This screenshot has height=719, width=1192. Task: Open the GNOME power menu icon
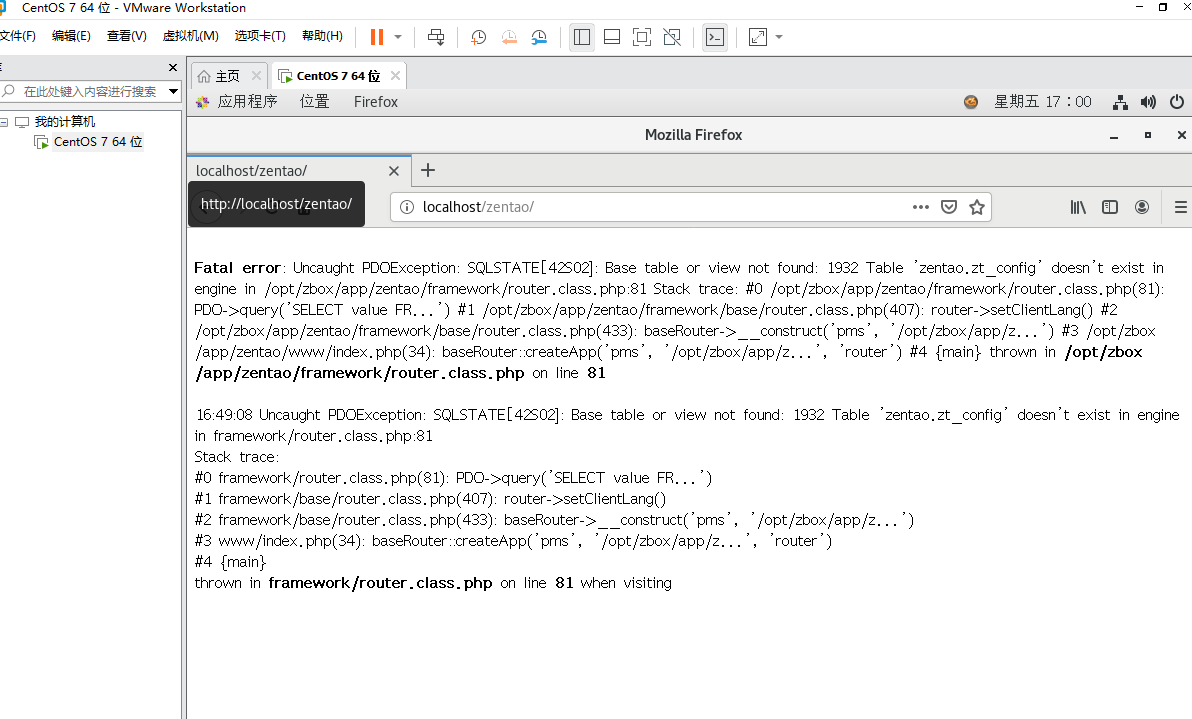(1177, 102)
